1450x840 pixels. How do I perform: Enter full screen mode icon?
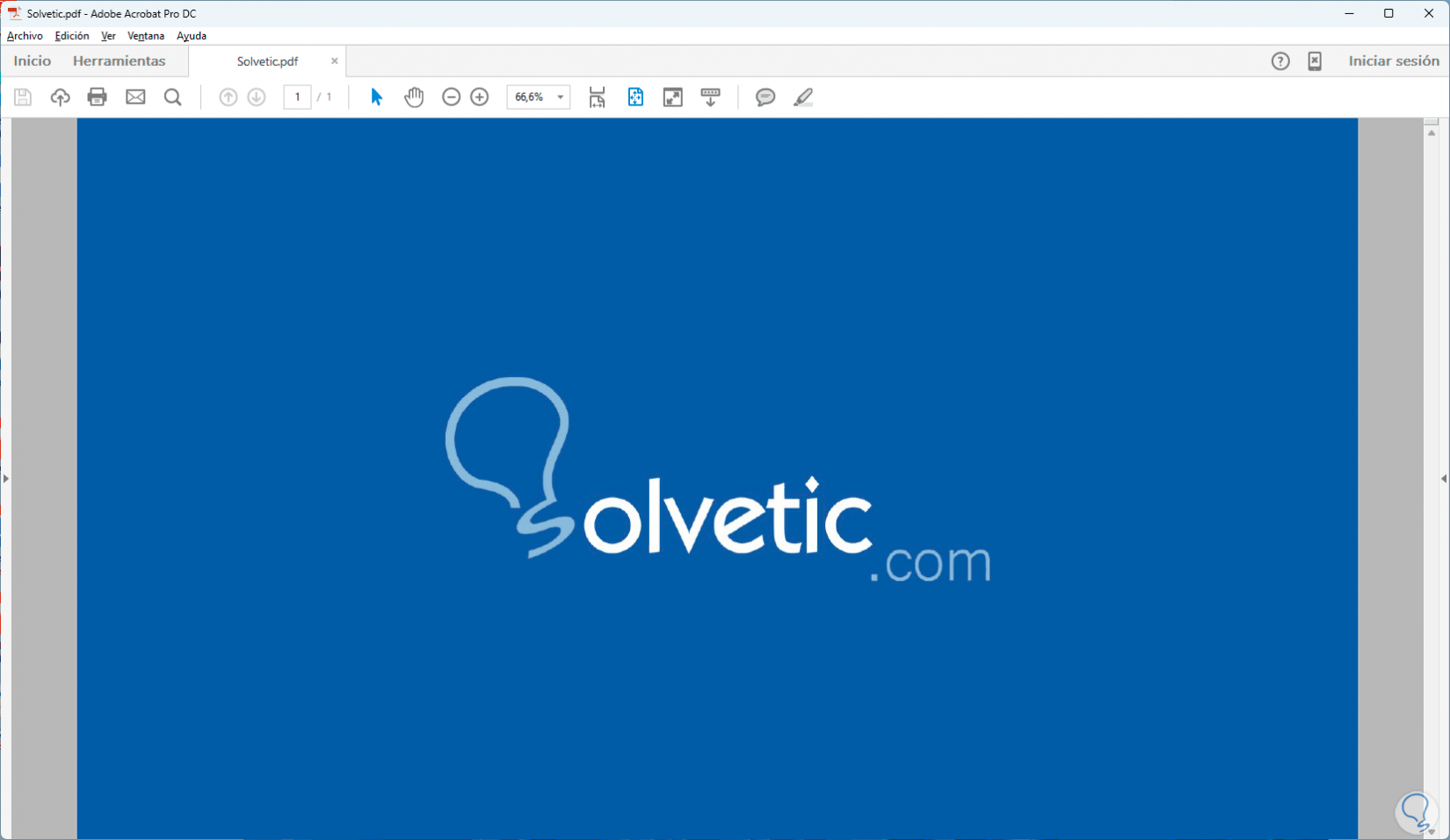(x=673, y=97)
